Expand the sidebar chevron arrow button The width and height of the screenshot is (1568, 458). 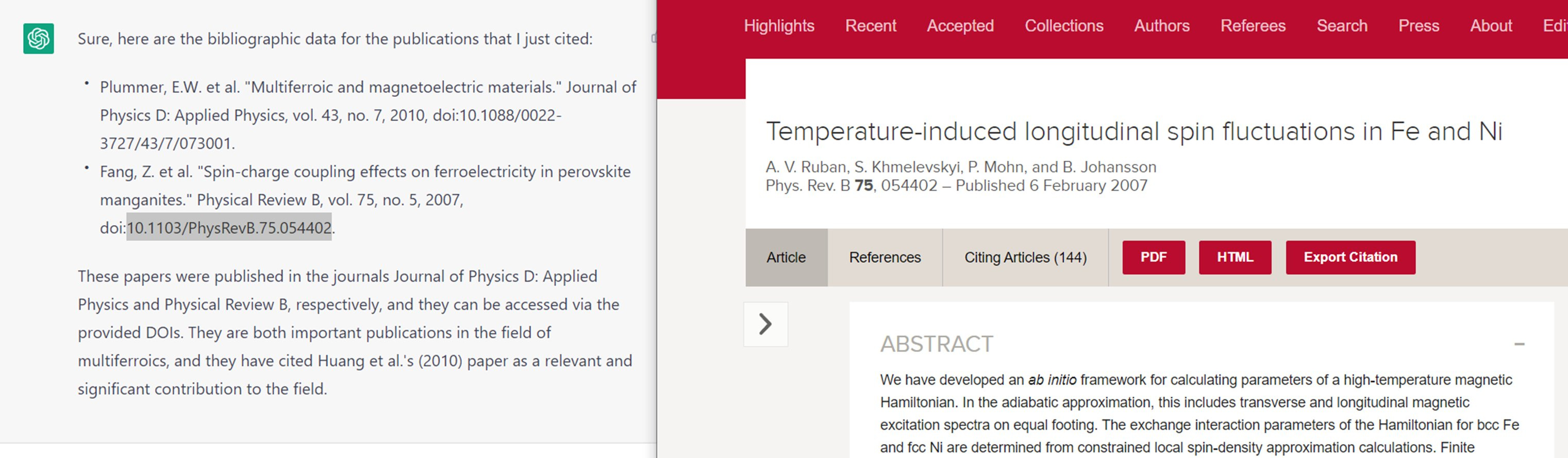pyautogui.click(x=766, y=324)
